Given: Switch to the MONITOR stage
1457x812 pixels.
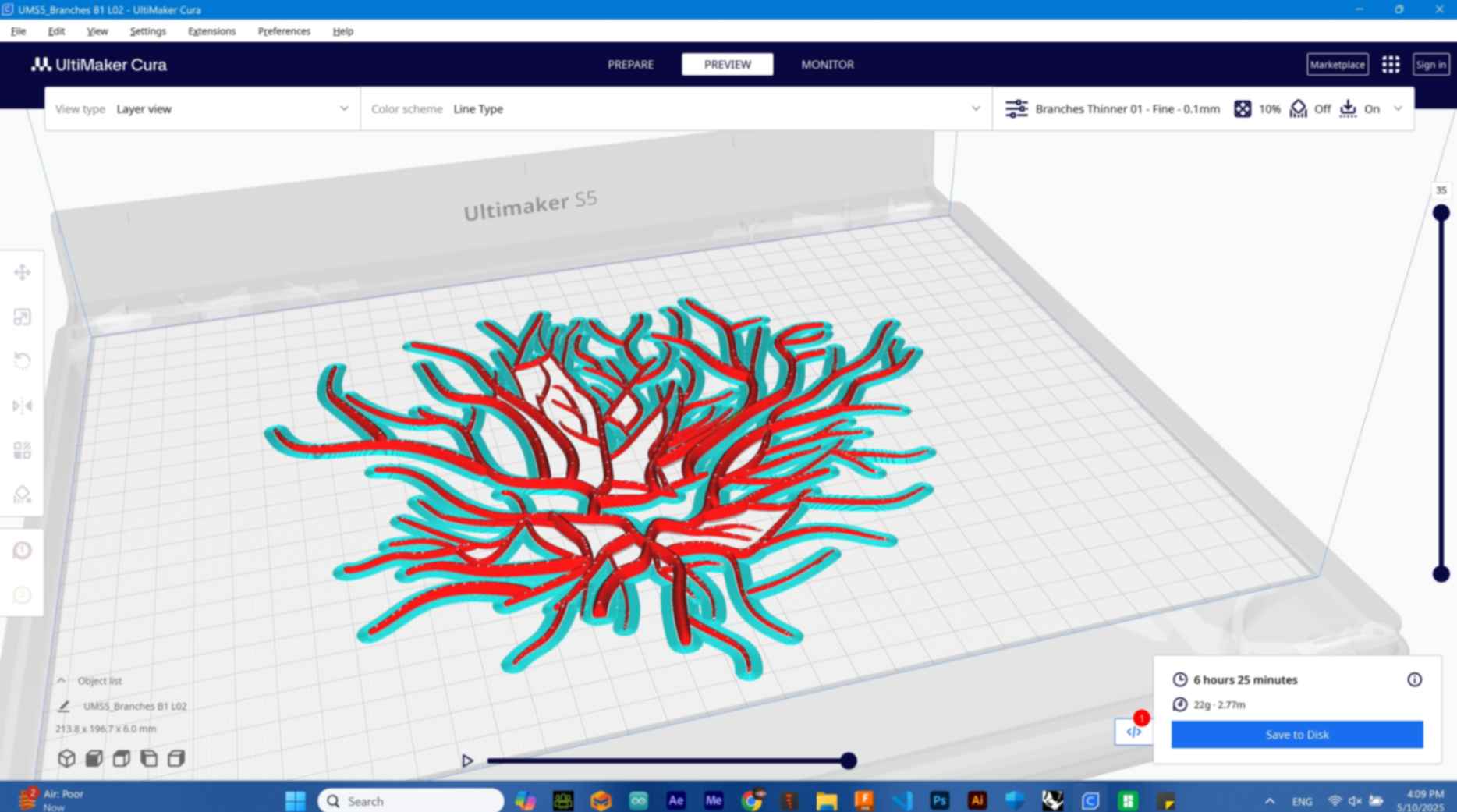Looking at the screenshot, I should (x=827, y=65).
